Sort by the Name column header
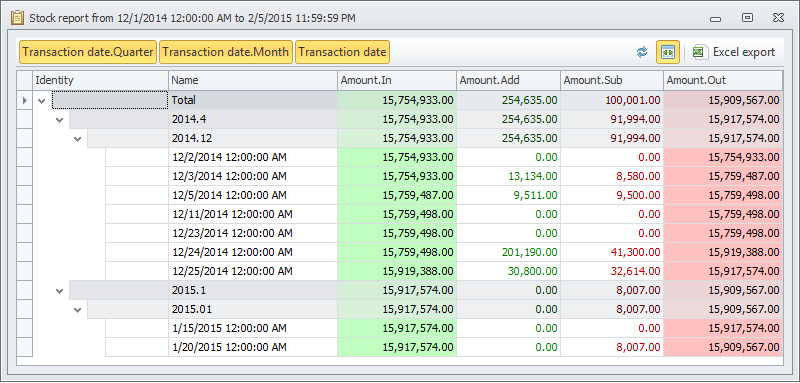Viewport: 800px width, 383px height. [253, 81]
